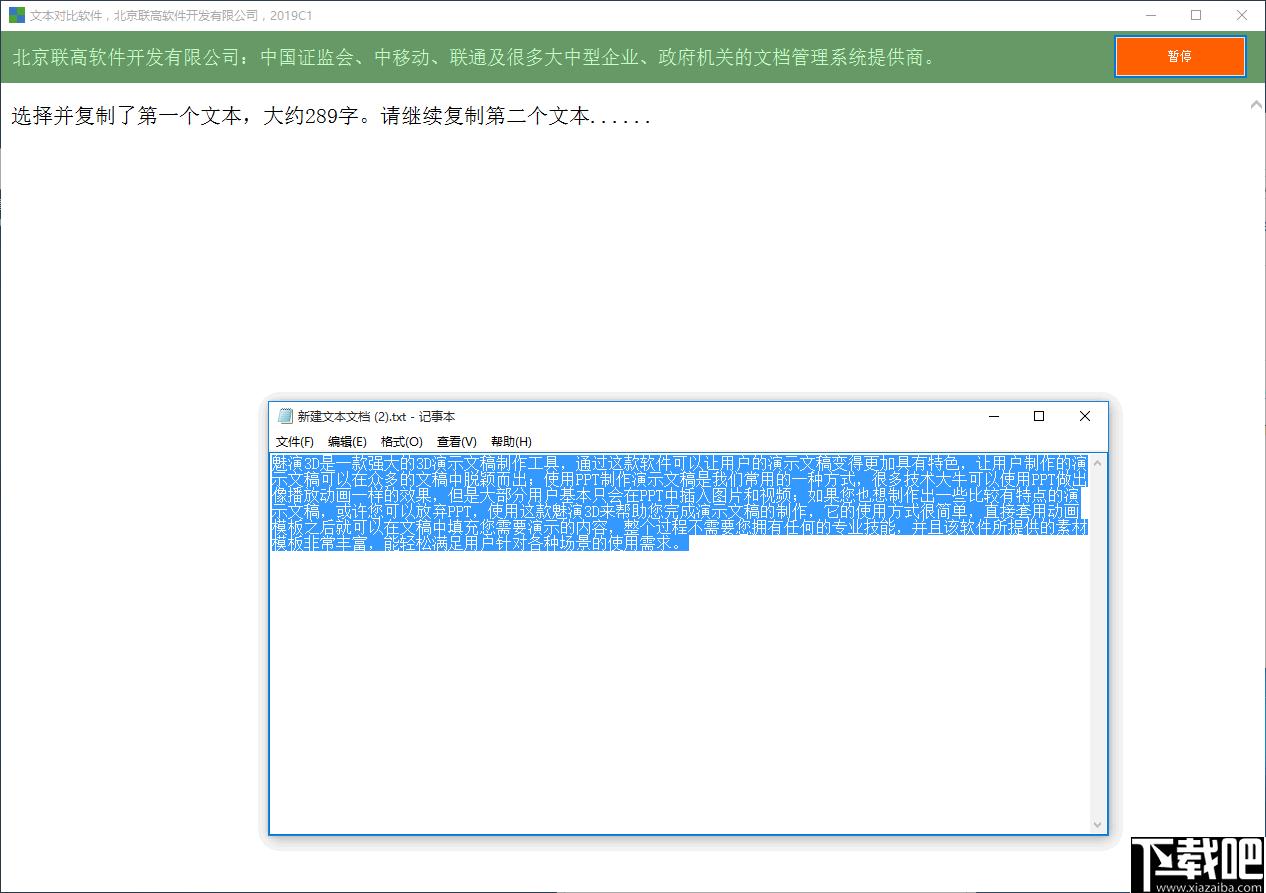Click inside the highlighted text in Notepad
This screenshot has height=893, width=1266.
pyautogui.click(x=679, y=503)
